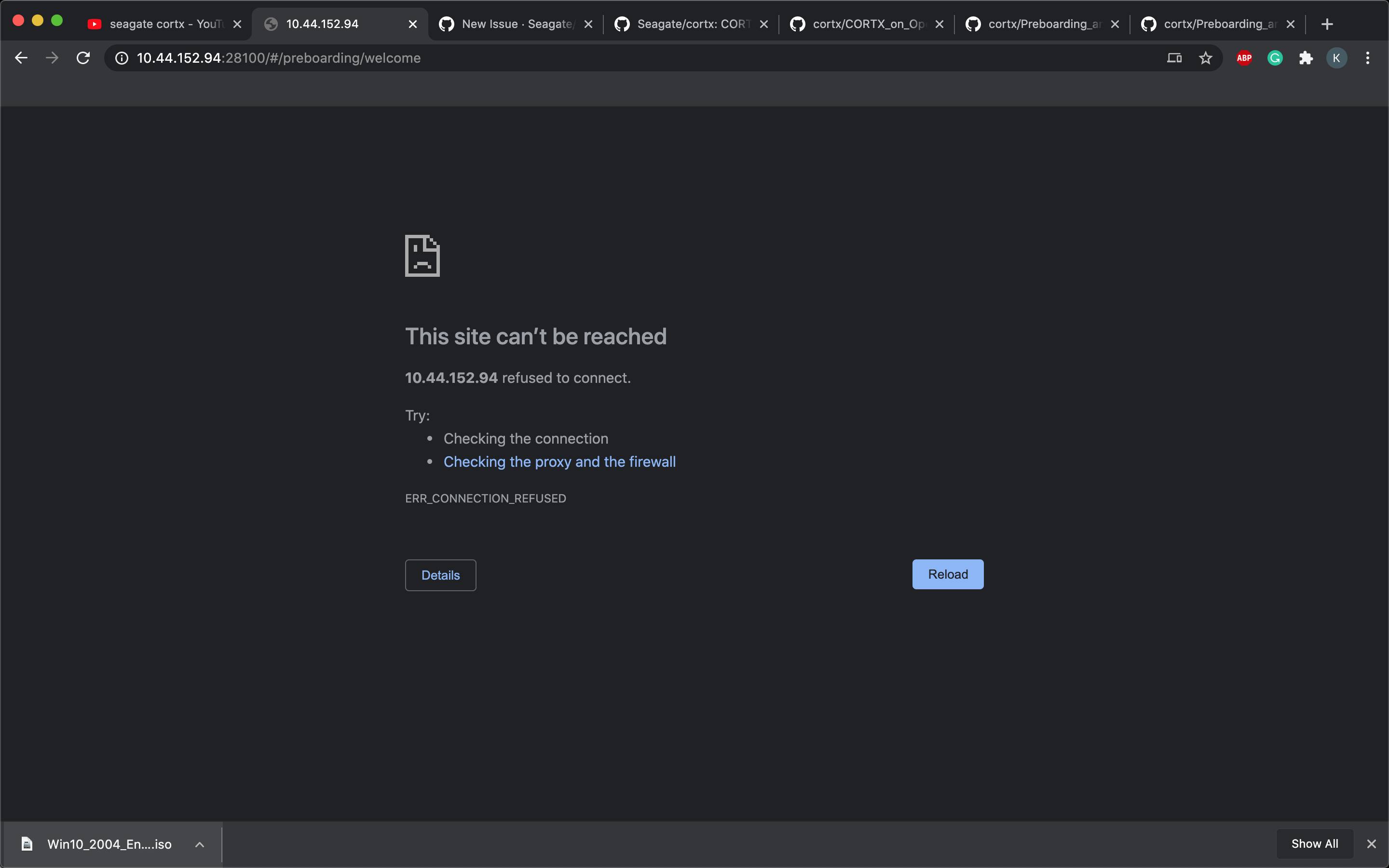
Task: Click the Reload button on error page
Action: coord(948,574)
